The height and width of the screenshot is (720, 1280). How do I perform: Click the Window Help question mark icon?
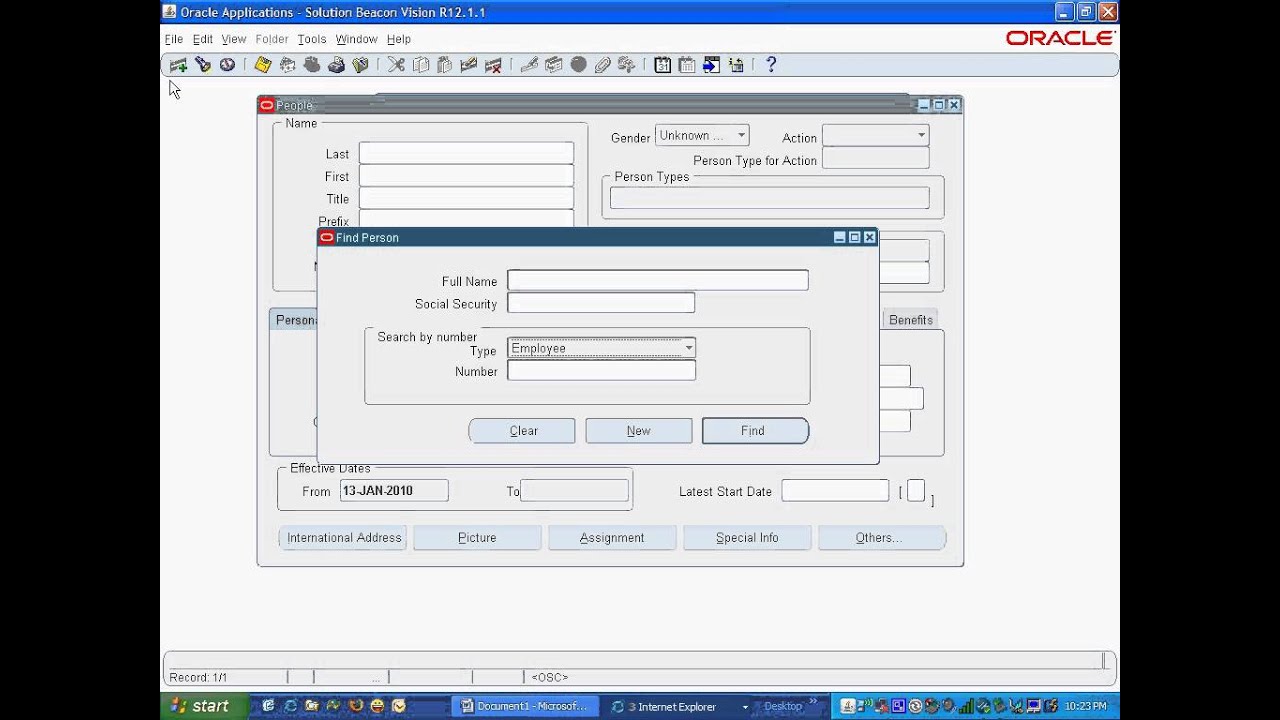pyautogui.click(x=771, y=65)
